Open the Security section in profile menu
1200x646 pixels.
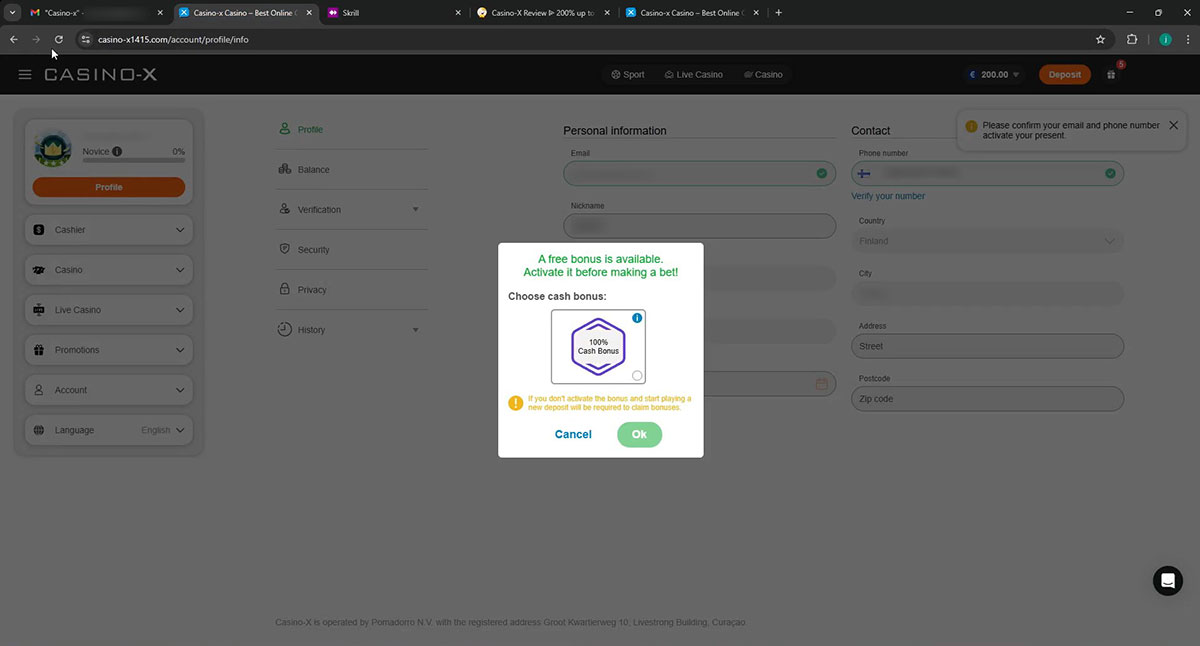click(x=313, y=250)
